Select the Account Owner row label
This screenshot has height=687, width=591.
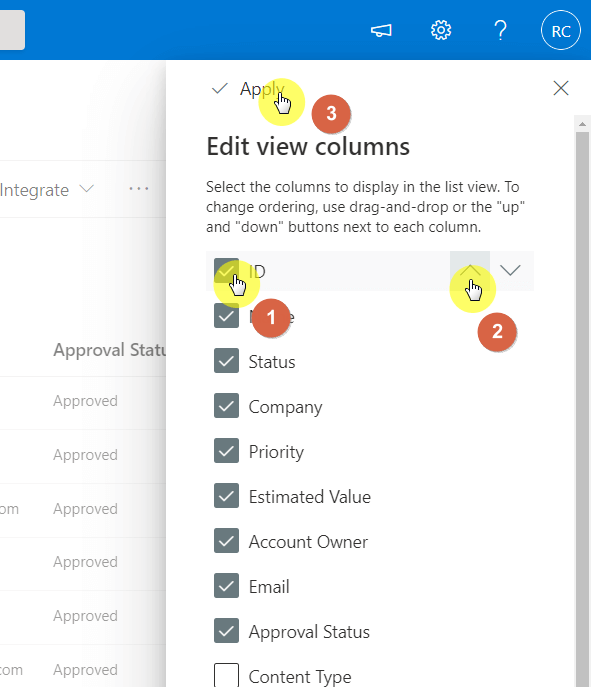308,542
